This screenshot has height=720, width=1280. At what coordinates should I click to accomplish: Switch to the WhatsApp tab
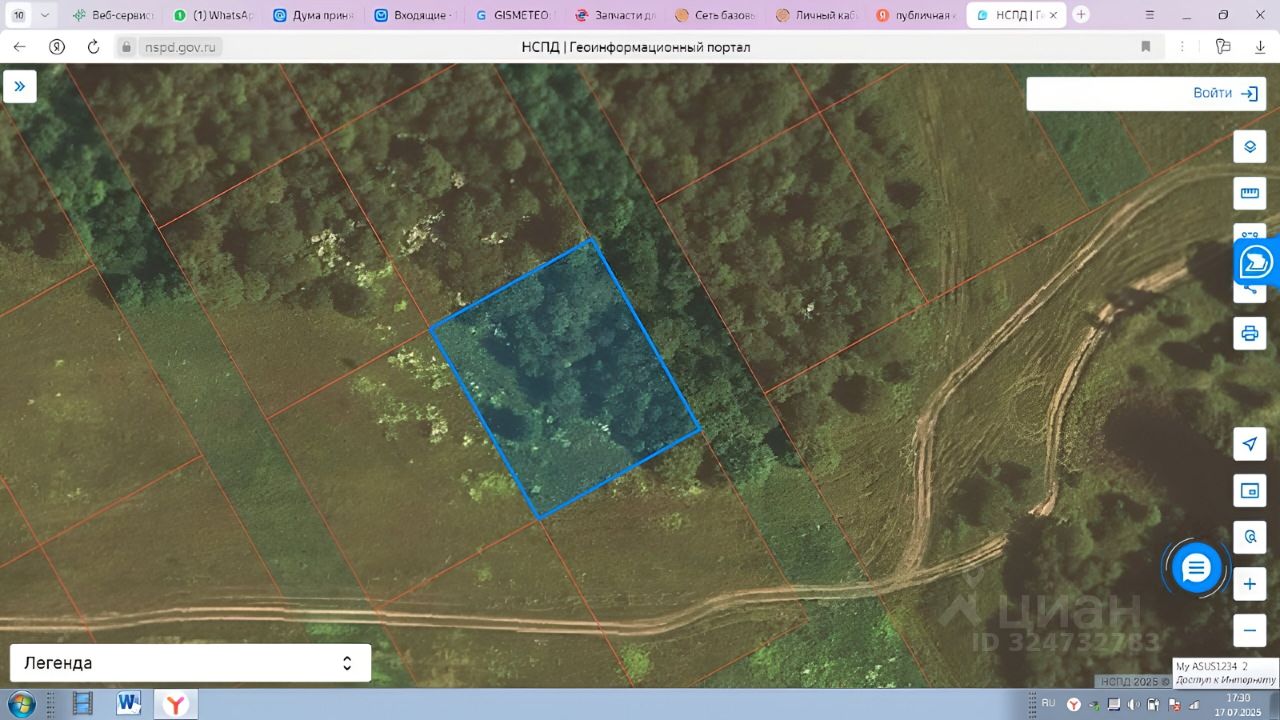[213, 15]
